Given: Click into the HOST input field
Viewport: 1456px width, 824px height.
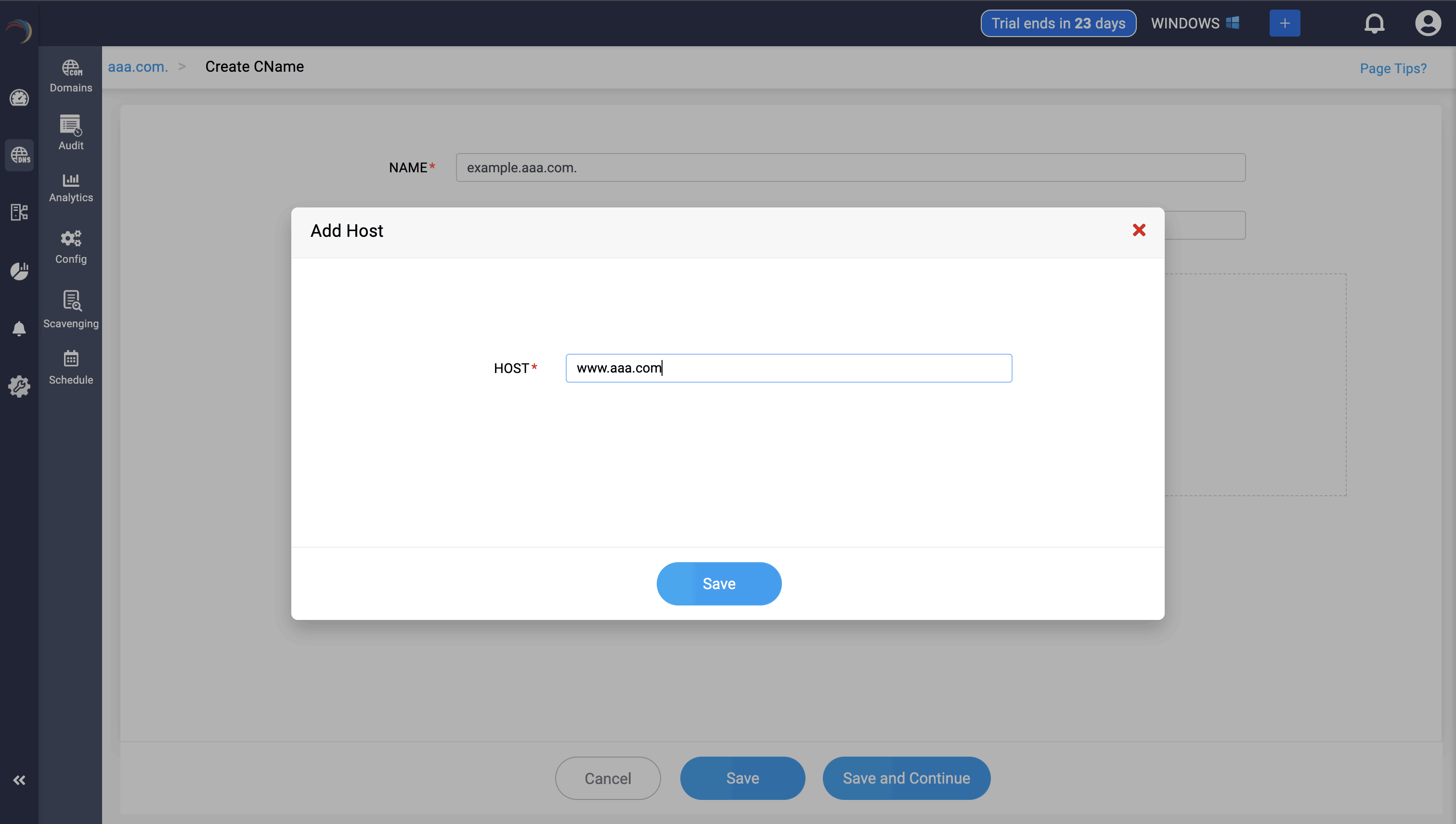Looking at the screenshot, I should click(789, 368).
